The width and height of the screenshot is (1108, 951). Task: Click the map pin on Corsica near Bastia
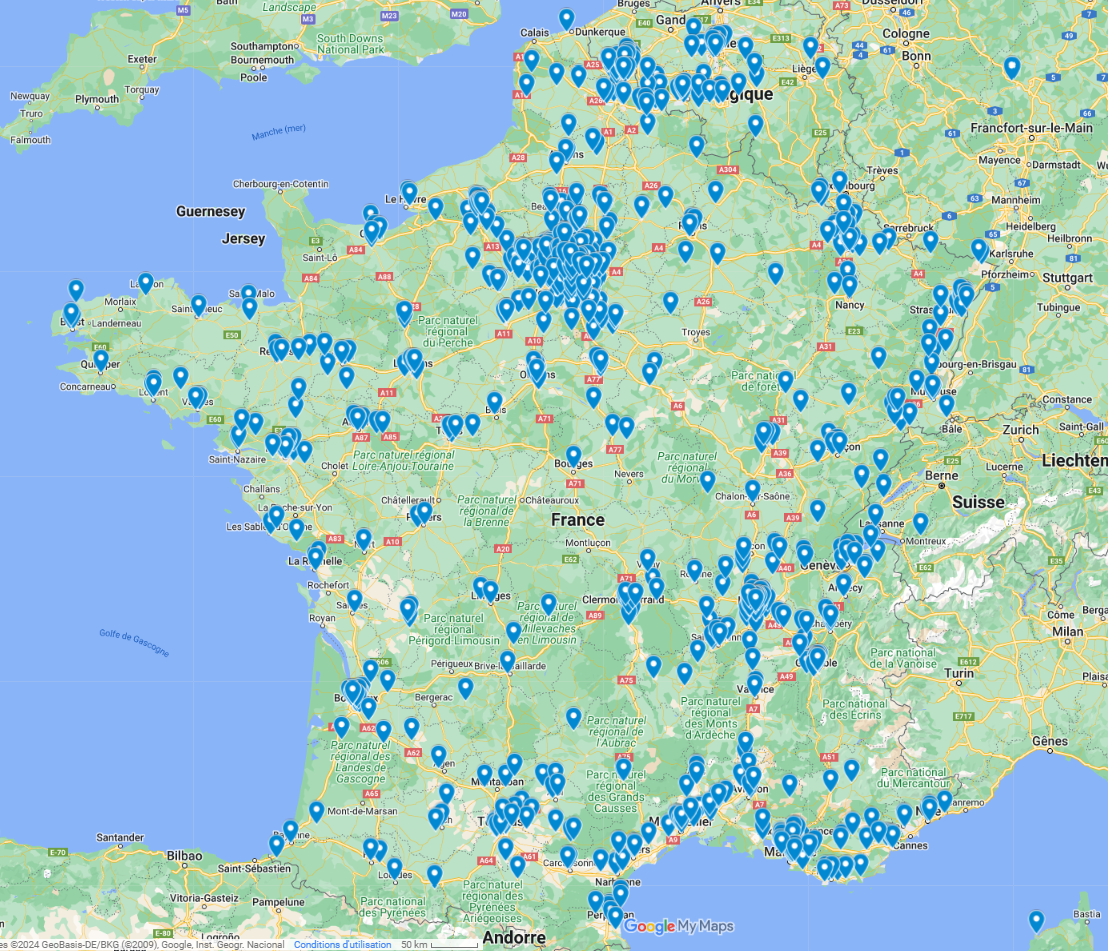pyautogui.click(x=1036, y=919)
